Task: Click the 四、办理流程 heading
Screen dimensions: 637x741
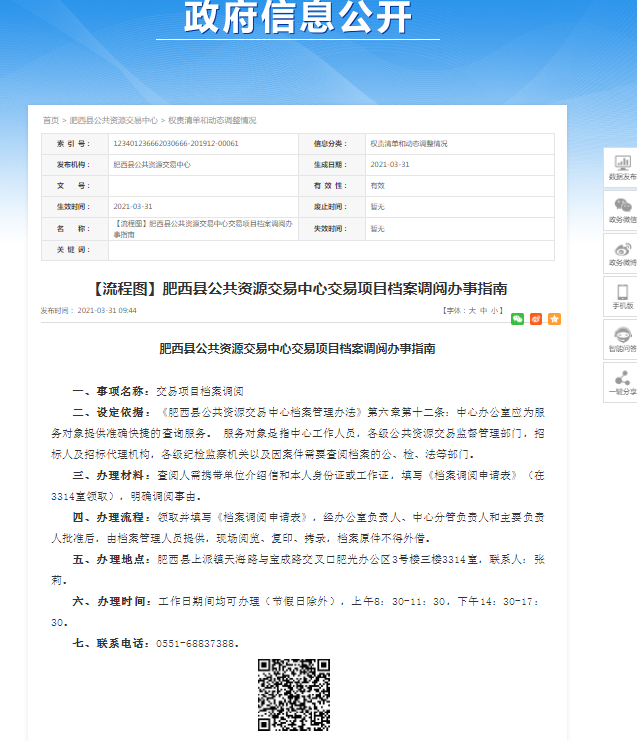Action: (111, 517)
